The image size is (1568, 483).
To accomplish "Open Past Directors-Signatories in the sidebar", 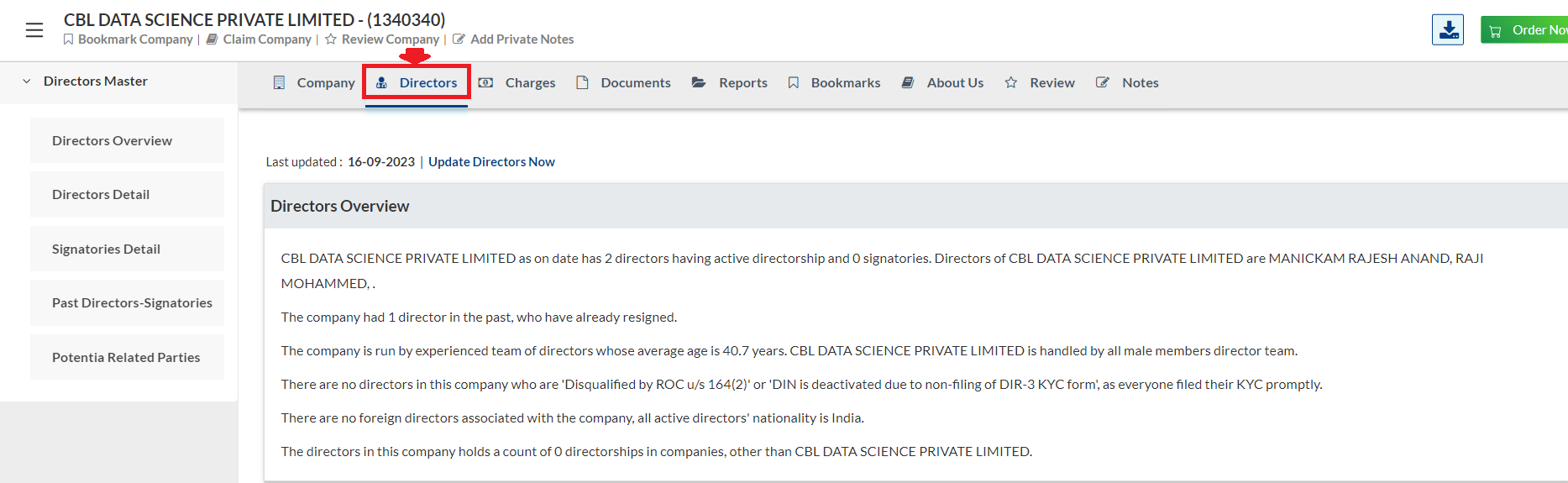I will pyautogui.click(x=127, y=302).
